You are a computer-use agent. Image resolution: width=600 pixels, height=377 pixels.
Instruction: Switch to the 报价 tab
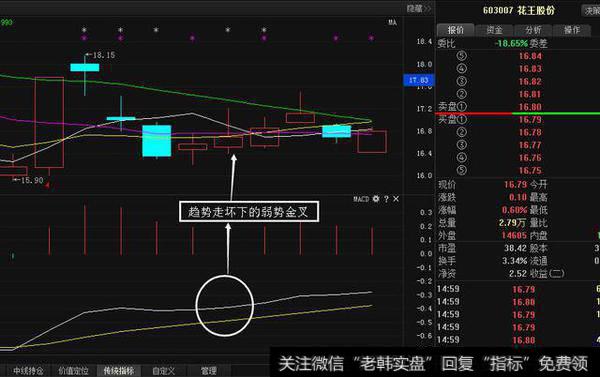coord(456,30)
